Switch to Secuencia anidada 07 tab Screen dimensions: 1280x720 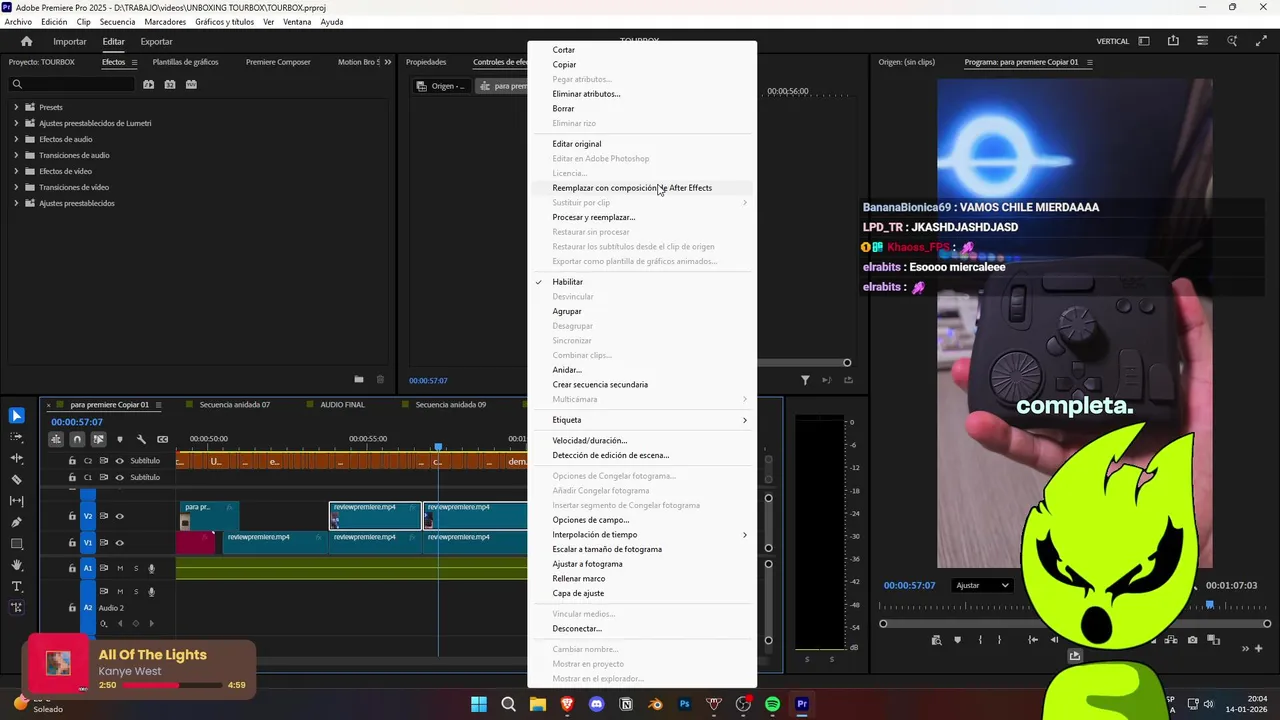(x=234, y=405)
